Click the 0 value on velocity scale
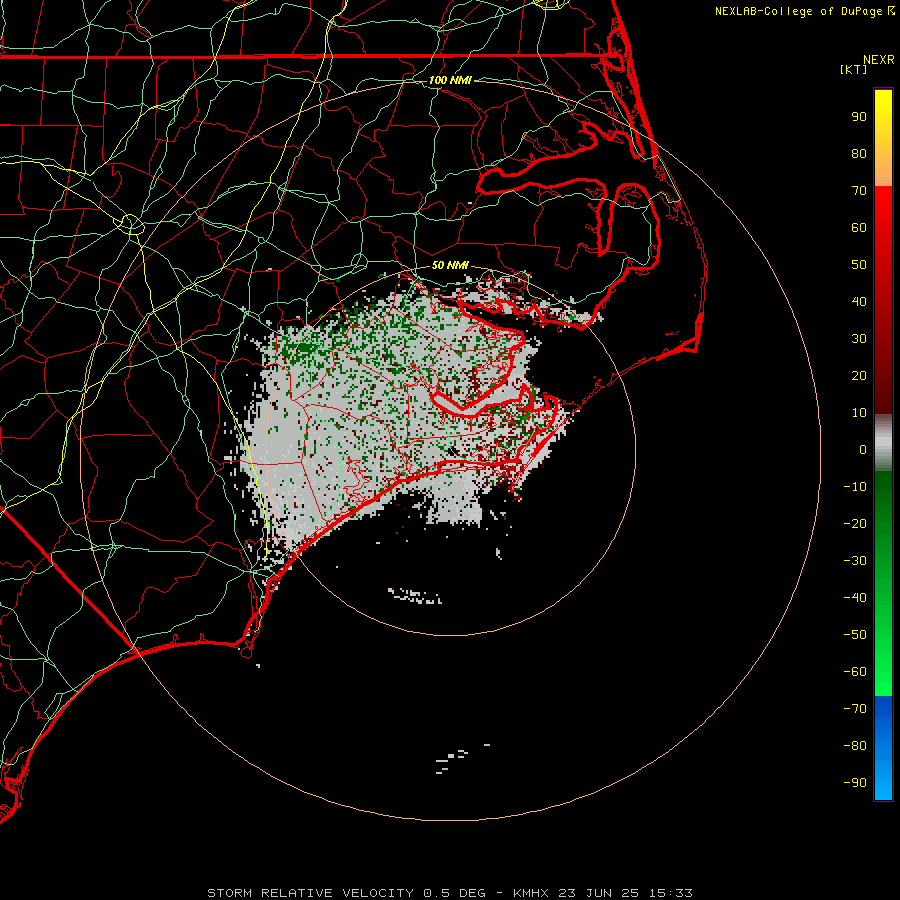Viewport: 900px width, 900px height. (x=863, y=450)
